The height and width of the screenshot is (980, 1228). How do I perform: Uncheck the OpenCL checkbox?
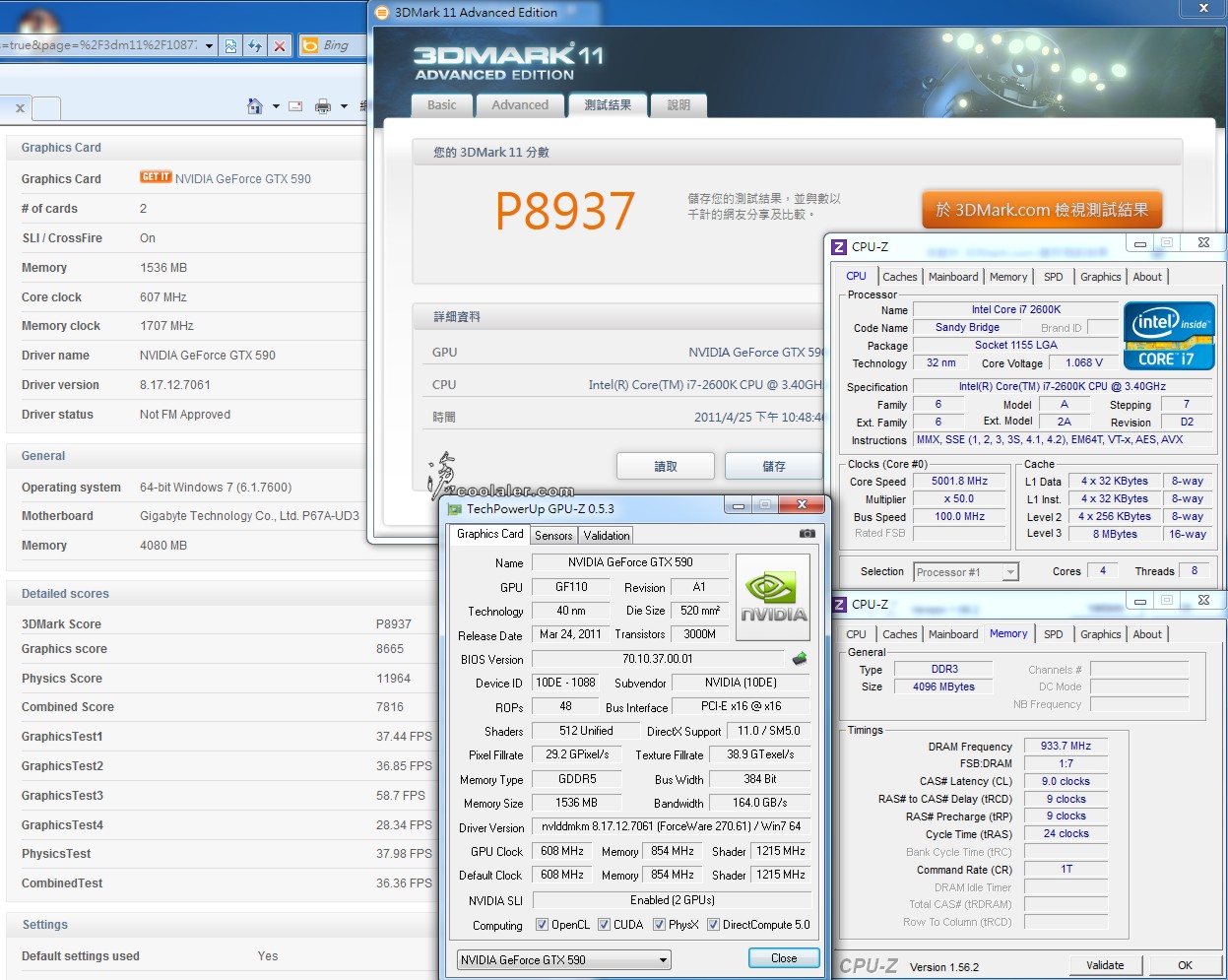542,925
